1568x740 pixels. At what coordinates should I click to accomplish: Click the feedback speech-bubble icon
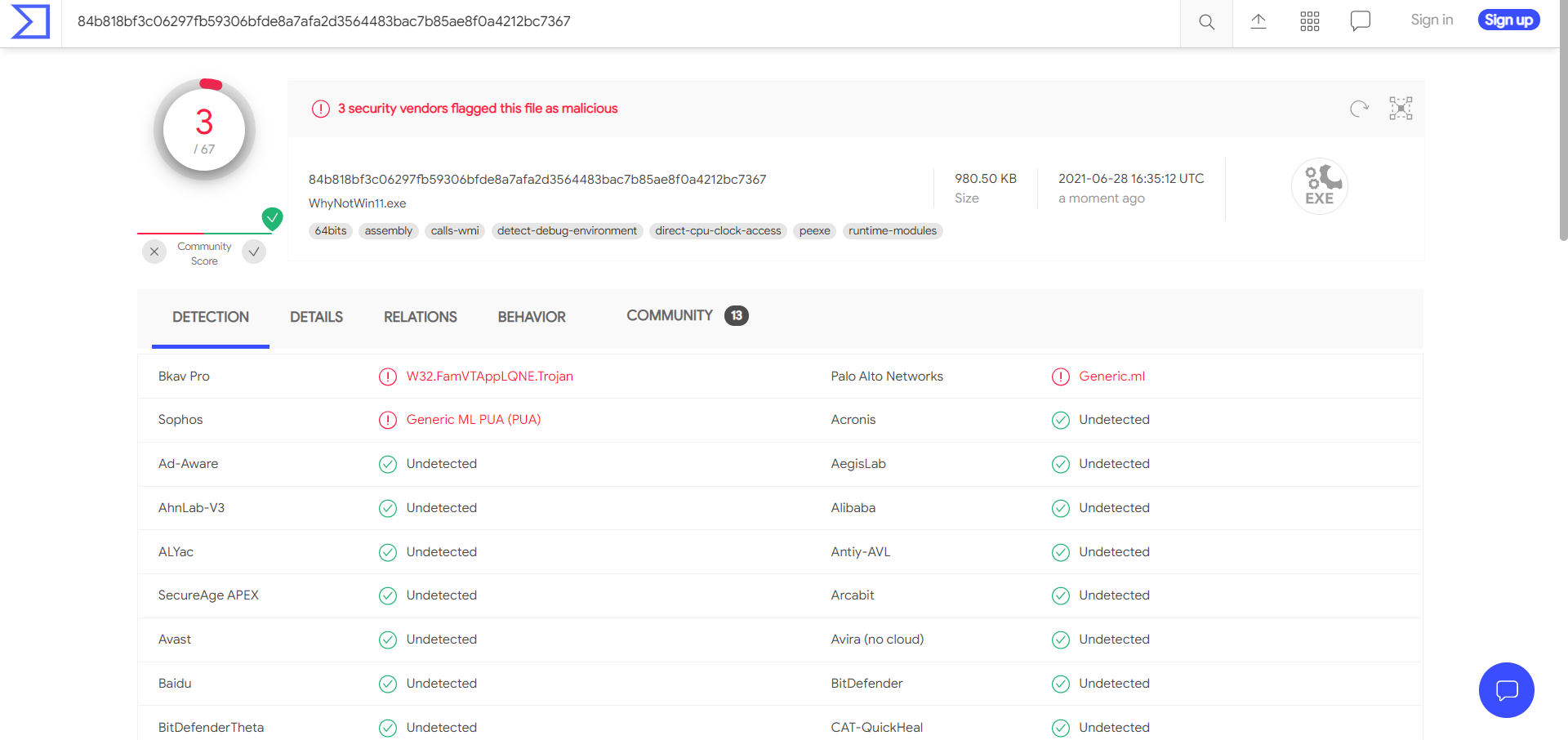[1360, 21]
